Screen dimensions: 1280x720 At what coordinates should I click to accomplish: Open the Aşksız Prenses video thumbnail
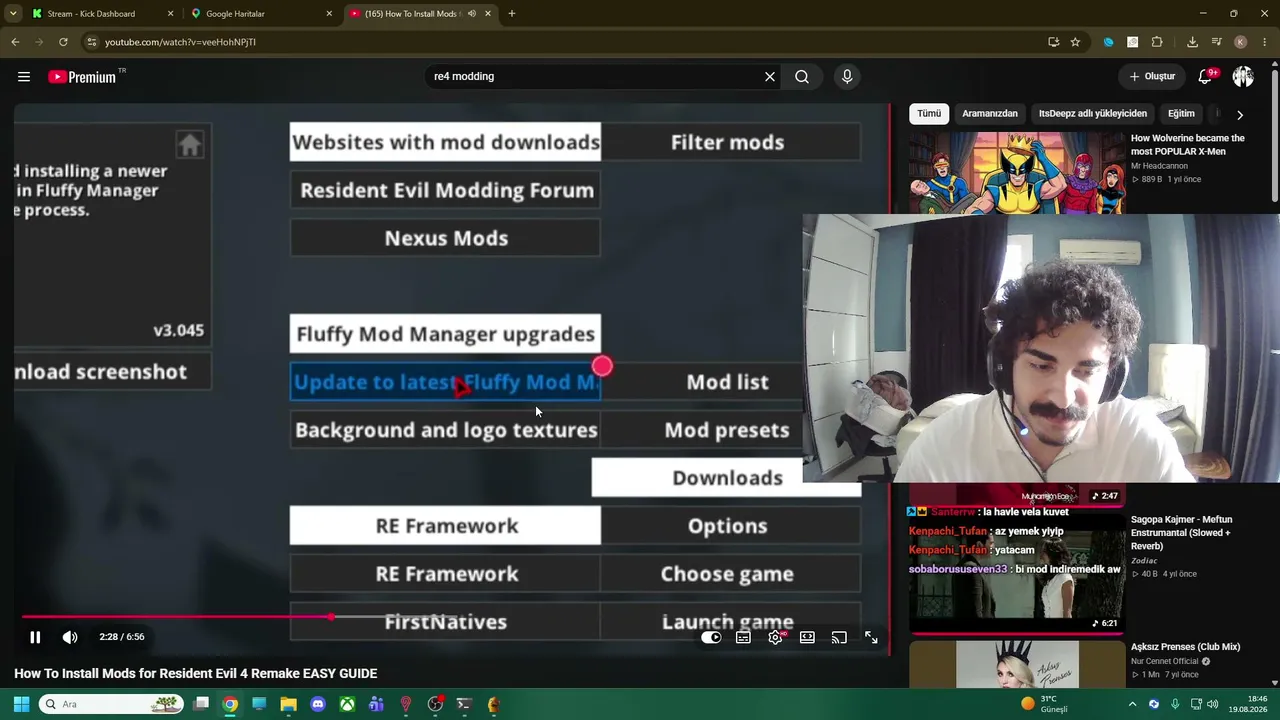pyautogui.click(x=1016, y=664)
